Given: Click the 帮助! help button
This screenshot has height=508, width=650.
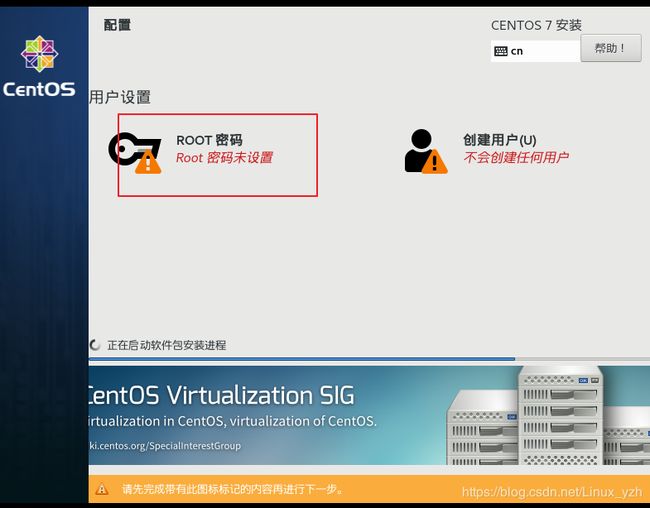Looking at the screenshot, I should [611, 49].
